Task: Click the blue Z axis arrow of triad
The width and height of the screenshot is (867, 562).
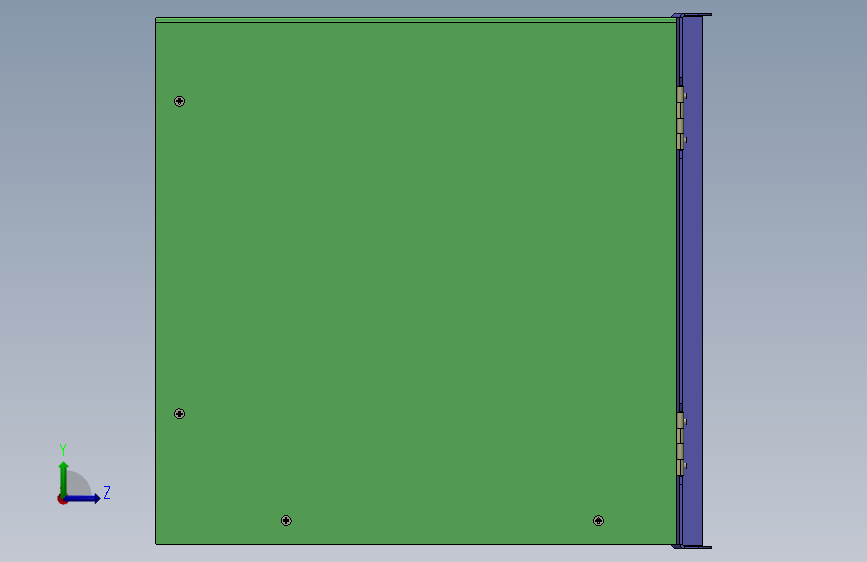Action: click(83, 498)
